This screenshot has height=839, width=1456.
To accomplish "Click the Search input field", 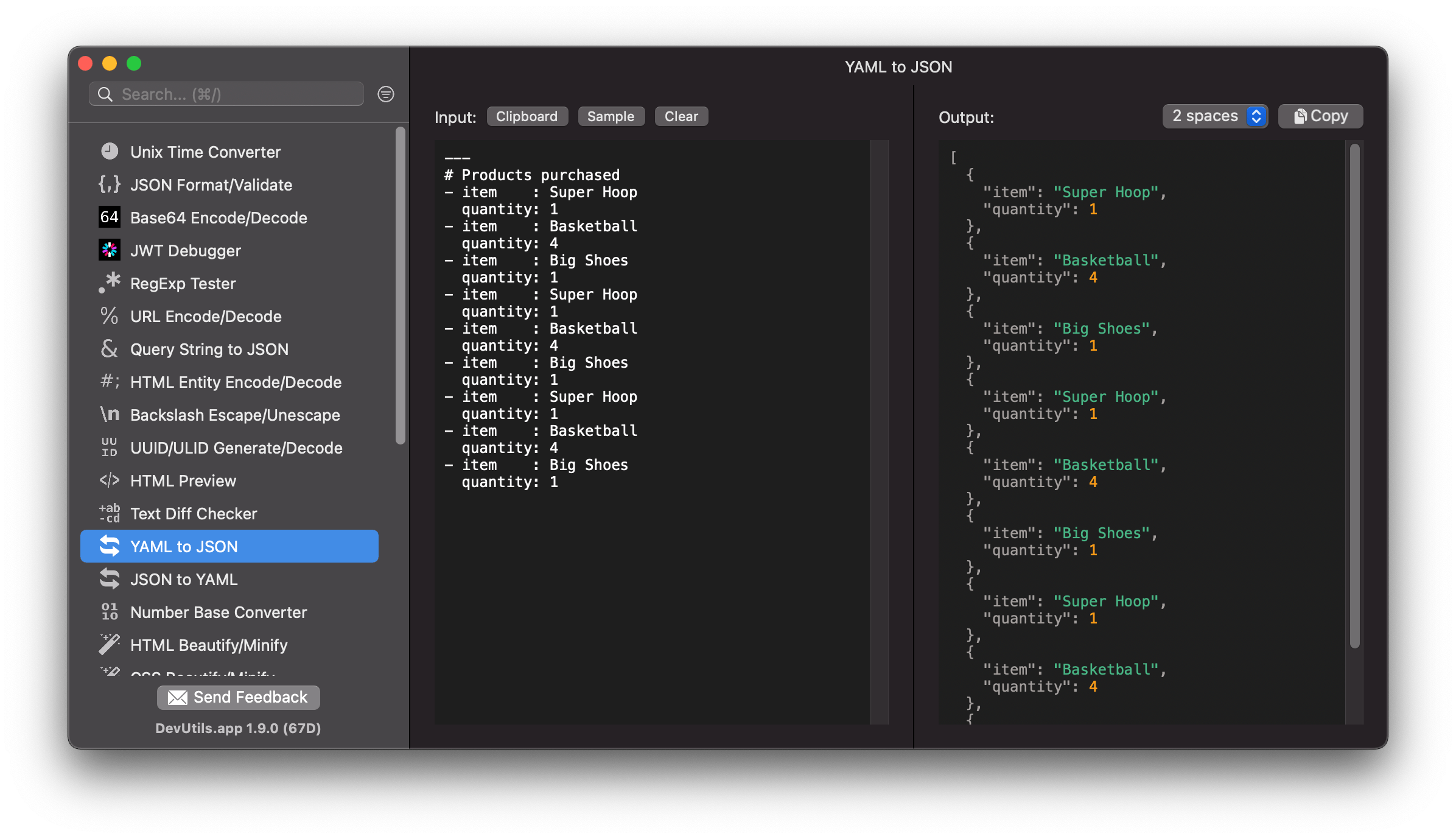I will [233, 94].
